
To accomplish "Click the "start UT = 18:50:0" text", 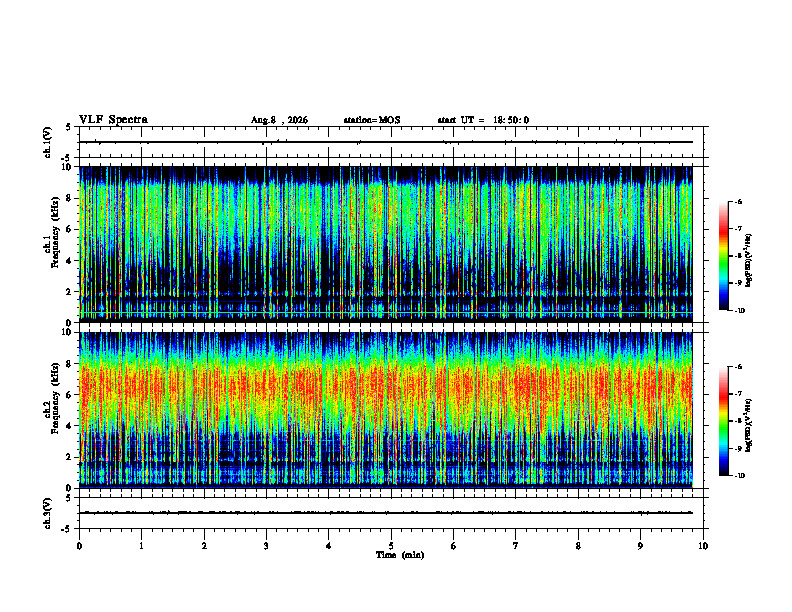I will [483, 120].
